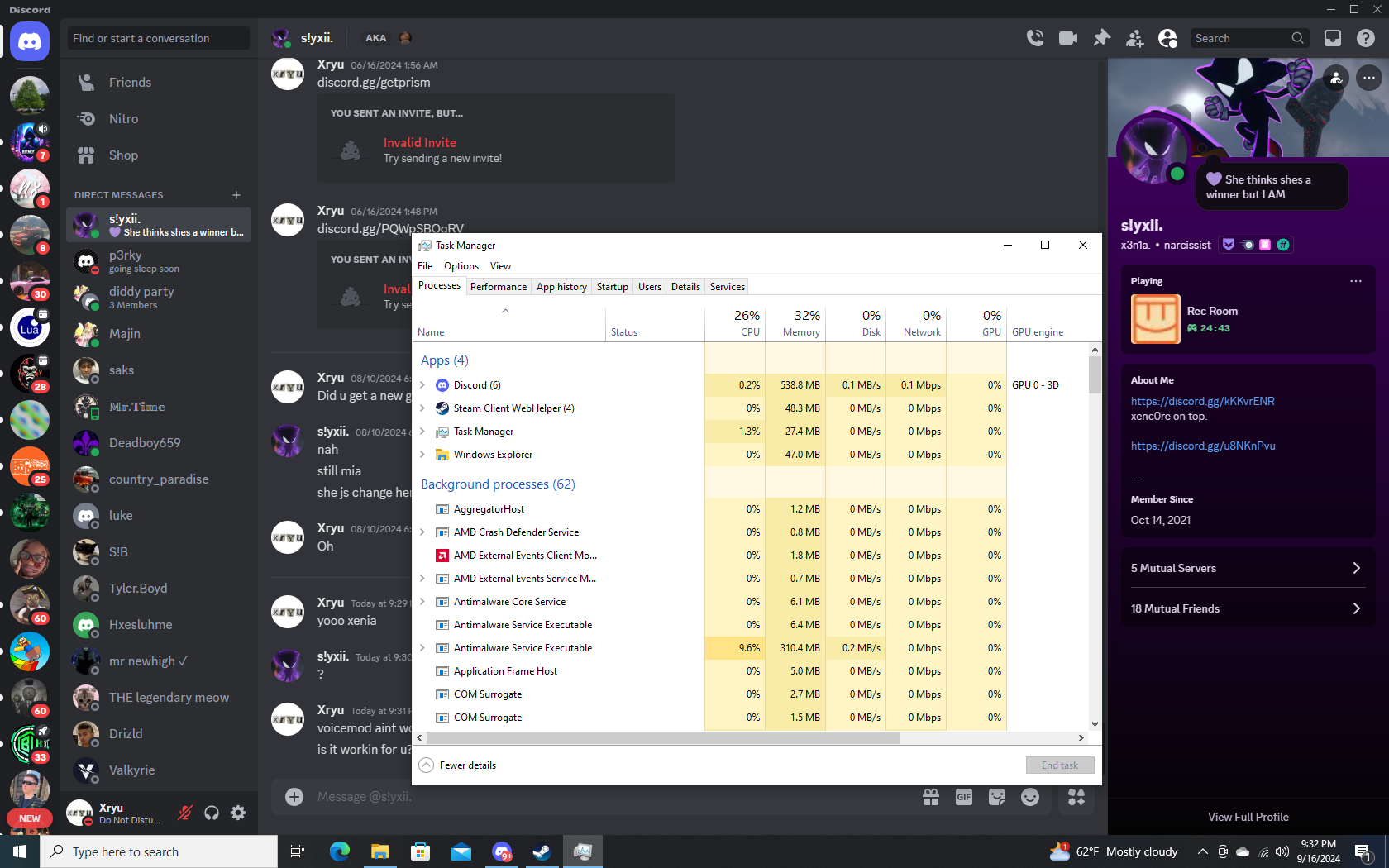Attach a file to the message
This screenshot has height=868, width=1389.
294,797
